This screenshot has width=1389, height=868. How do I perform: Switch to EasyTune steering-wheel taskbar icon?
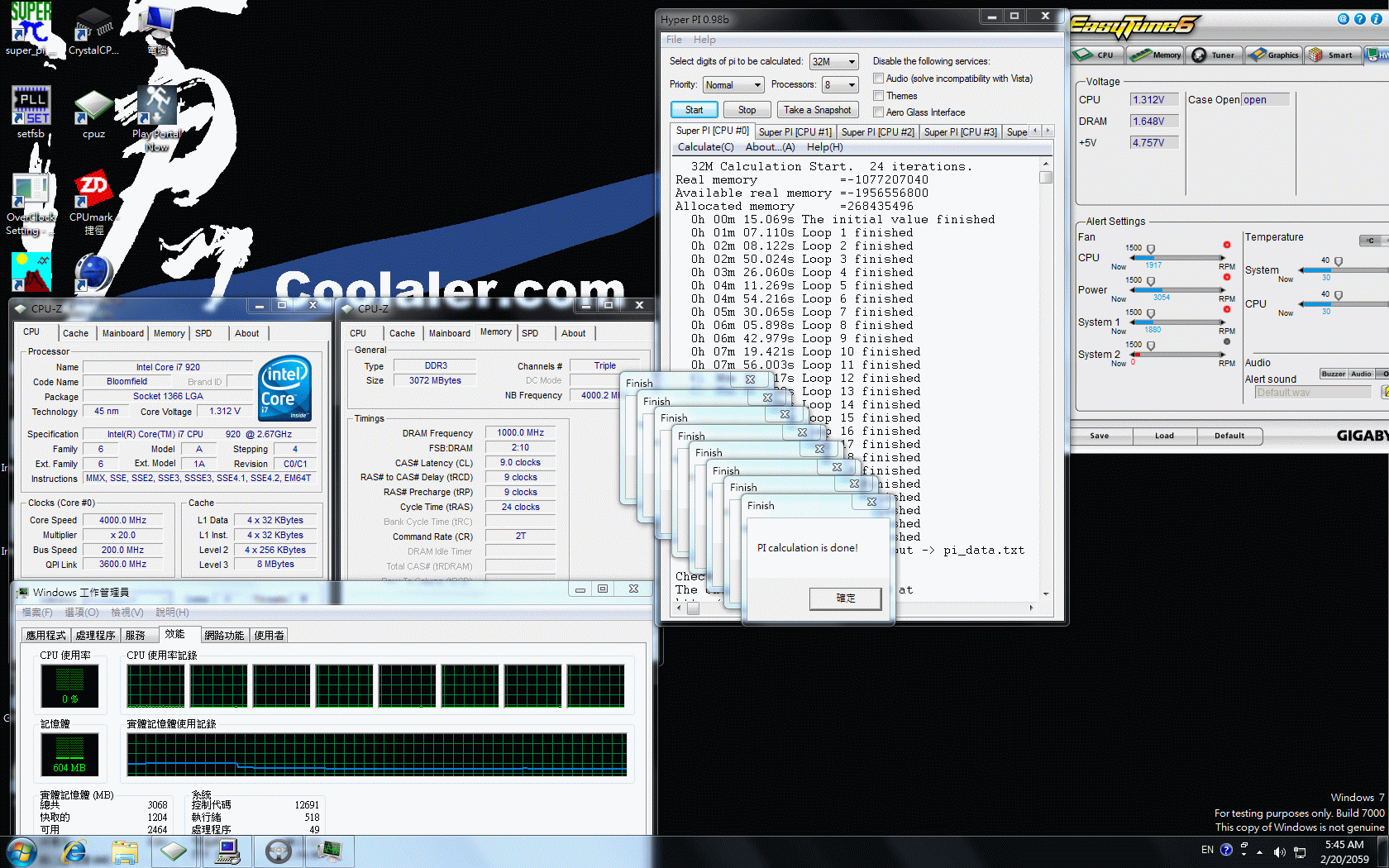click(x=279, y=851)
